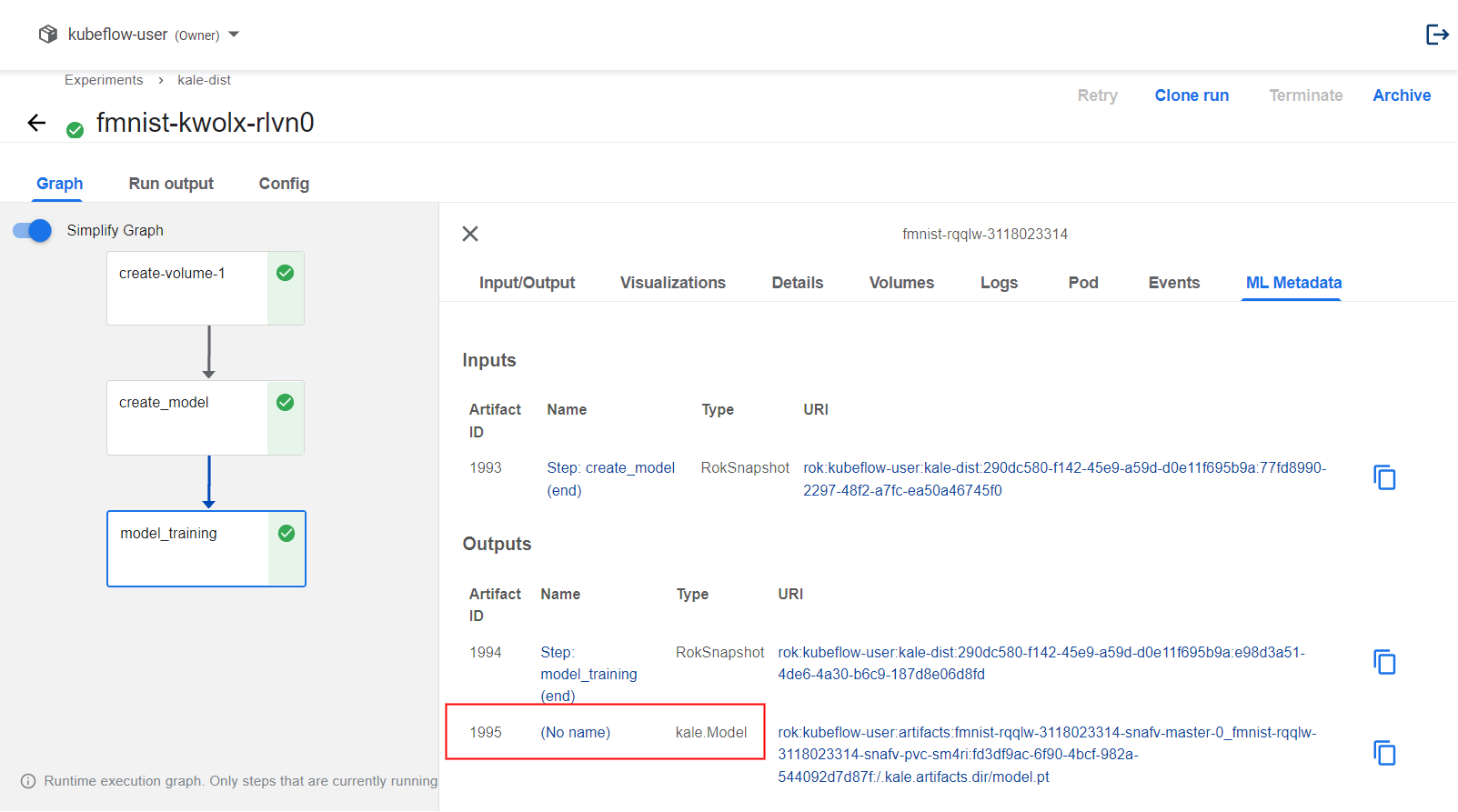Copy URI of artifact 1993
1458x812 pixels.
coord(1384,477)
